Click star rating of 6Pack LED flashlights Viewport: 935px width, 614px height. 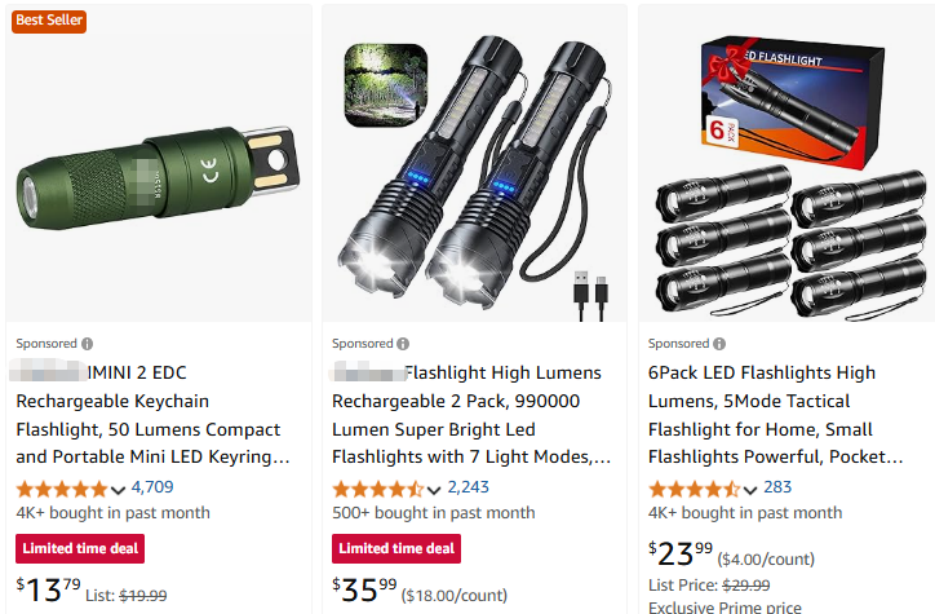[x=693, y=489]
